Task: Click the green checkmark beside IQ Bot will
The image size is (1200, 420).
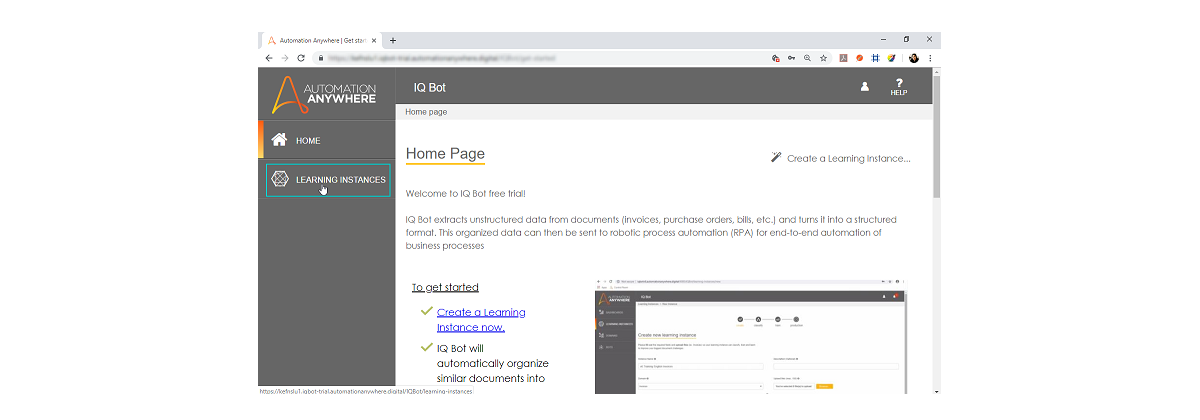Action: click(x=426, y=347)
